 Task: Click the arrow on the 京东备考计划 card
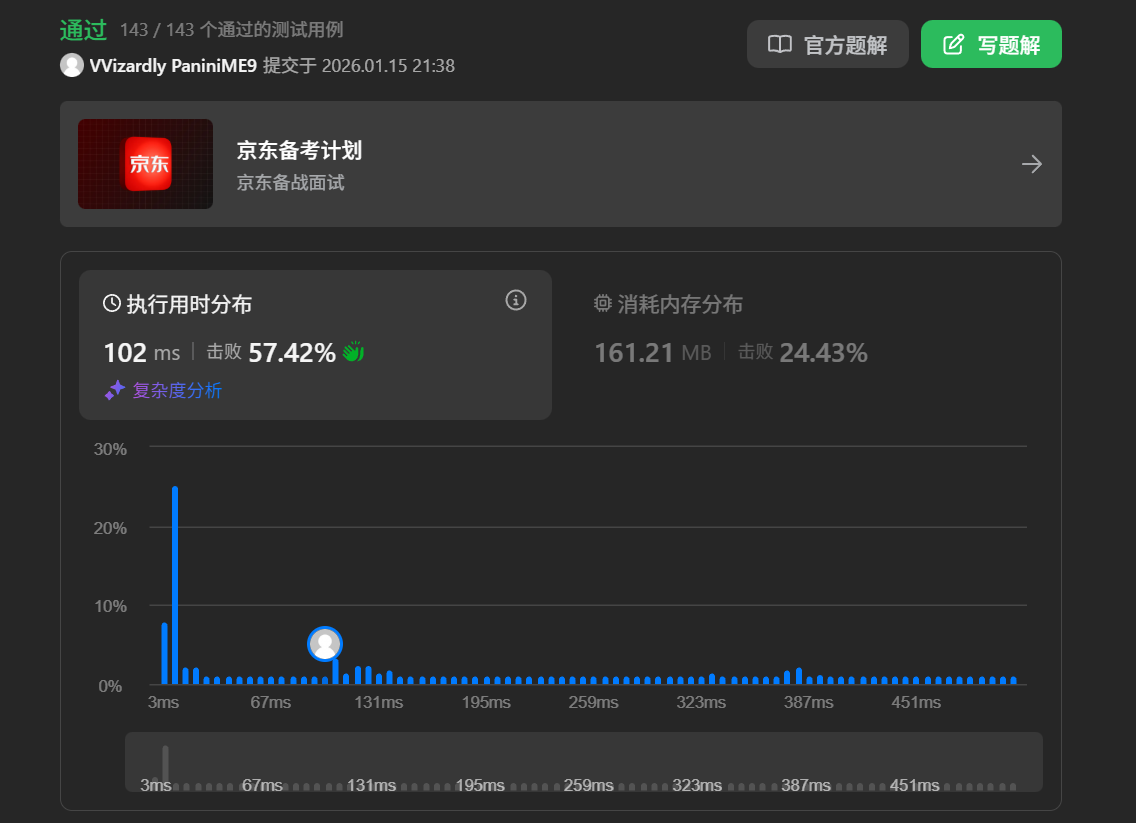point(1032,164)
